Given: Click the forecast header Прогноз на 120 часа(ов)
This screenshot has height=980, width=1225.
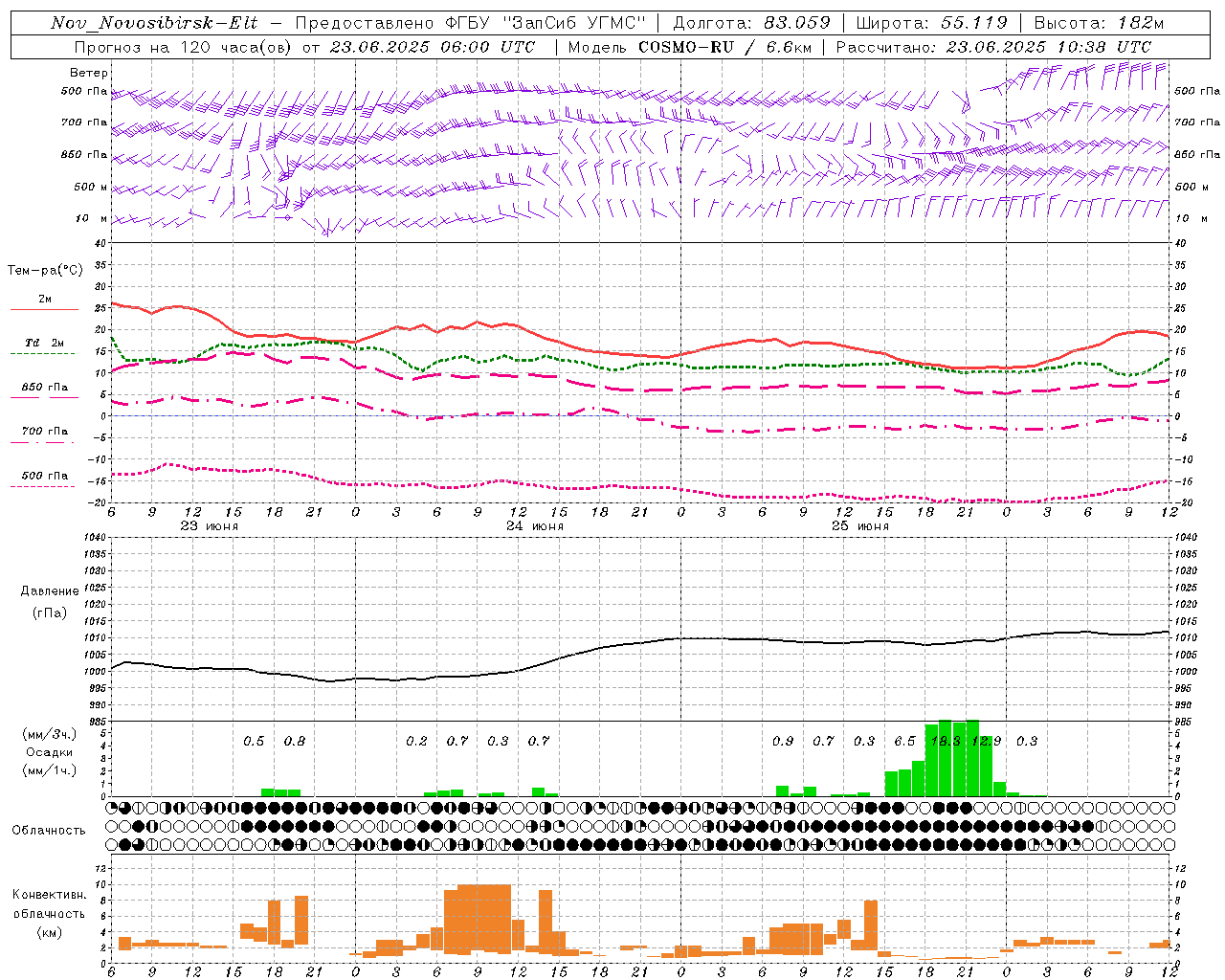Looking at the screenshot, I should click(x=184, y=47).
